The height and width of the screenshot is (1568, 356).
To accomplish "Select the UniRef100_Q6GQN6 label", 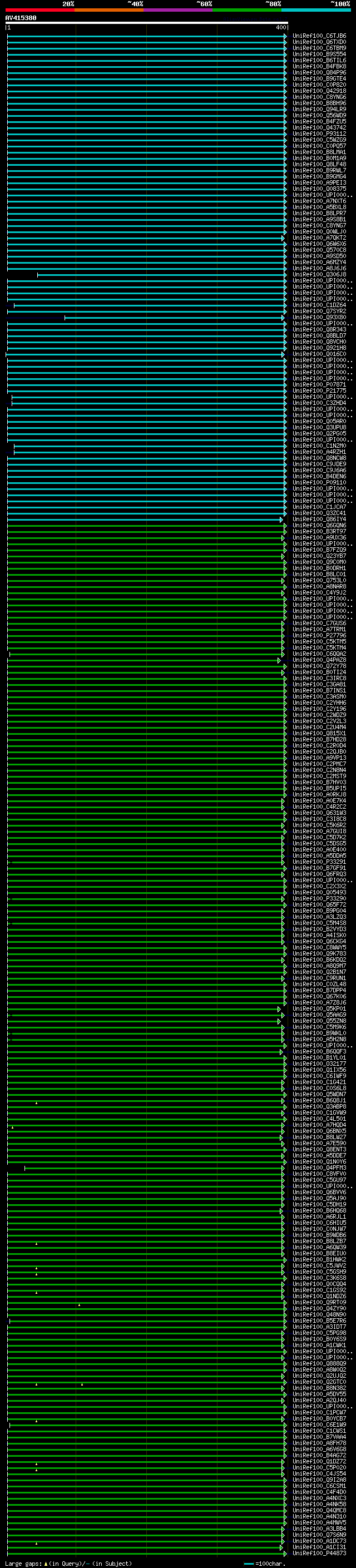I will tap(319, 525).
